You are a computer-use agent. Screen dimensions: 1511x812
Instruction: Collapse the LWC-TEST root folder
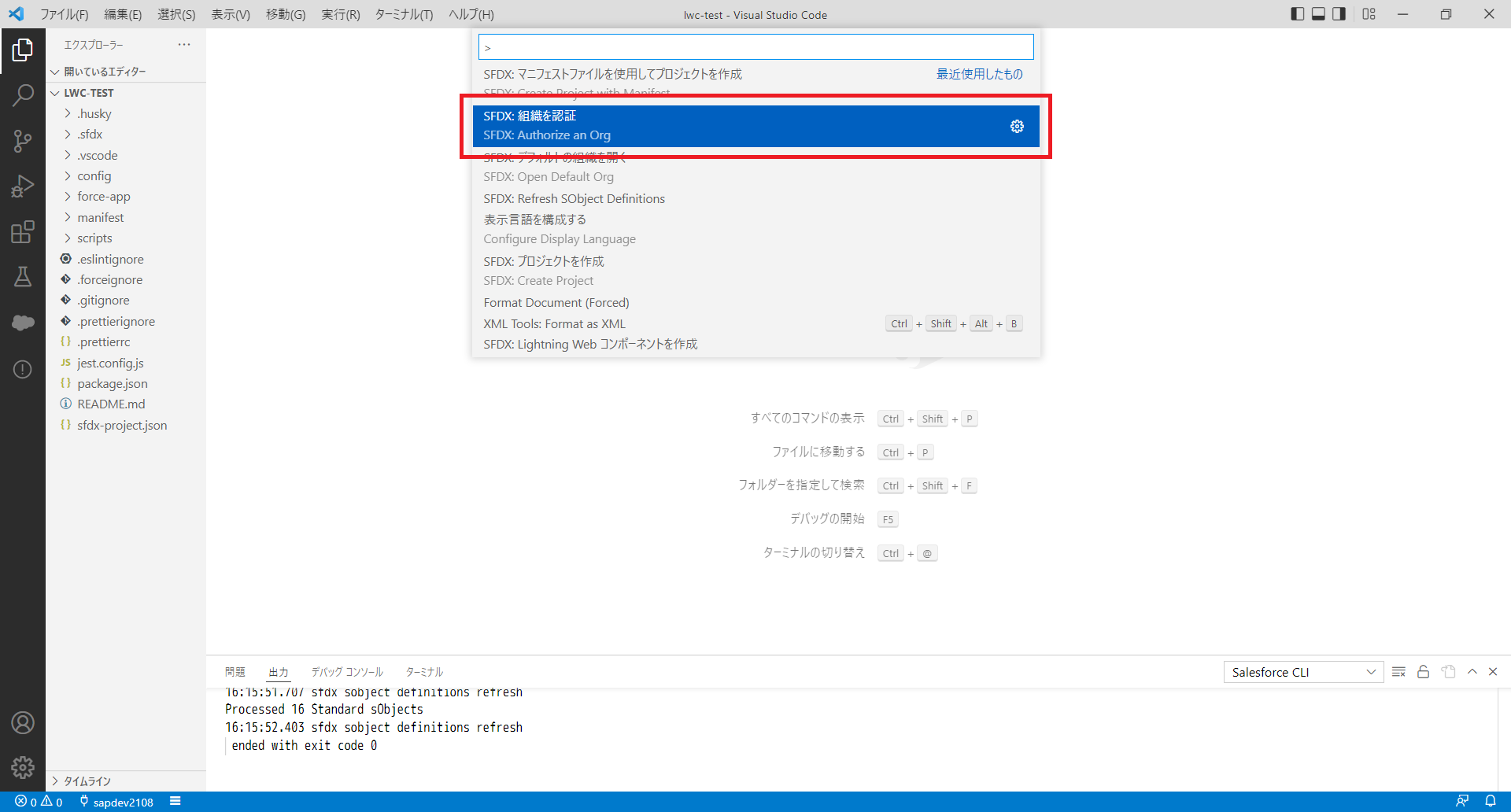pos(126,93)
